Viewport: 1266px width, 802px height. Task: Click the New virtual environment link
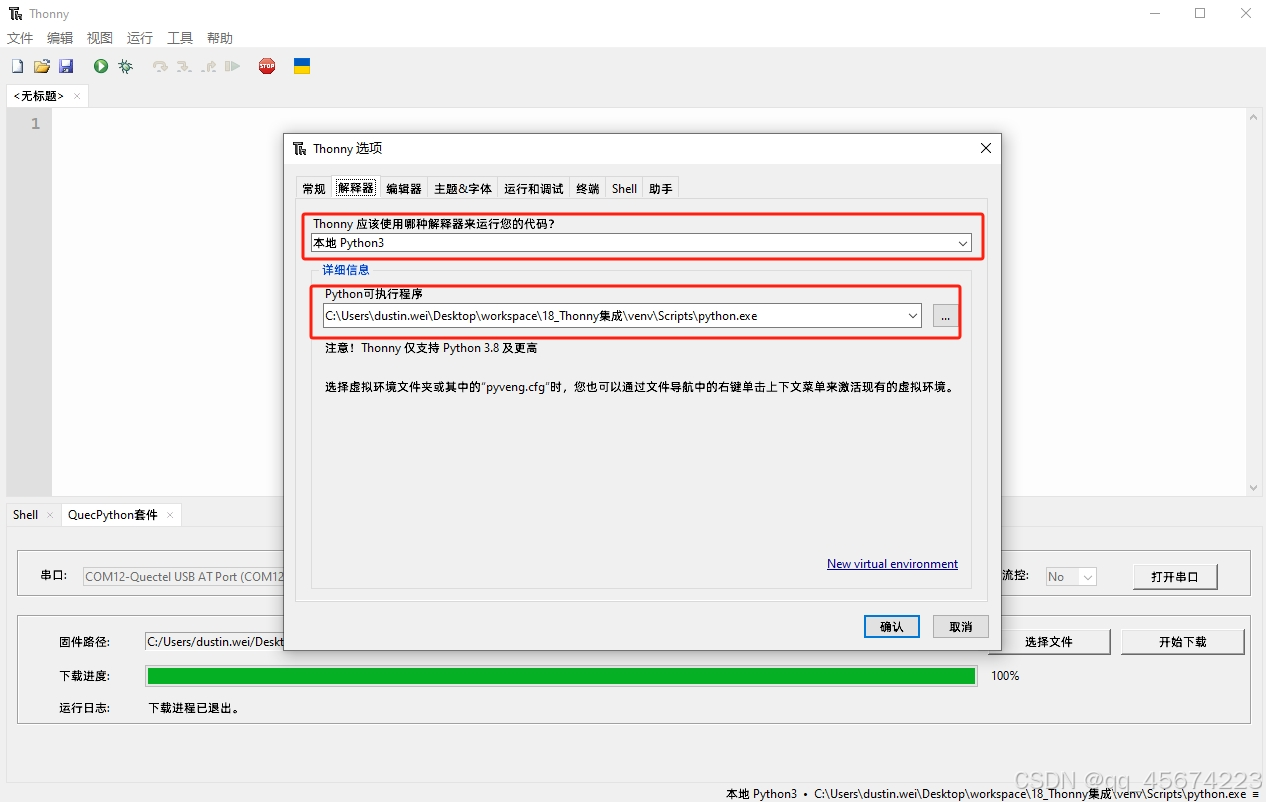point(892,564)
